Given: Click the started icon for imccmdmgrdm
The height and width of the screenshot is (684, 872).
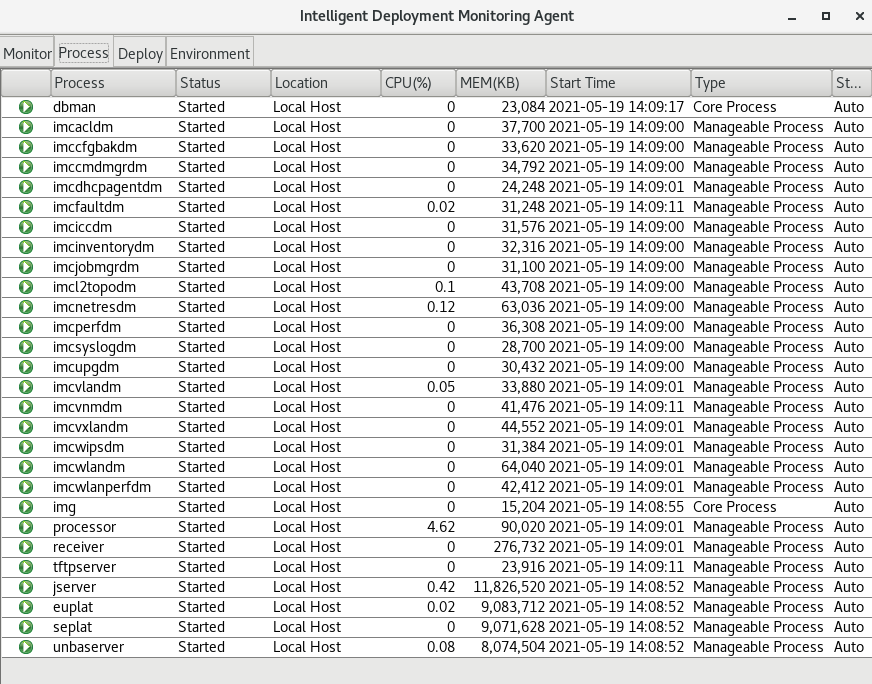Looking at the screenshot, I should pyautogui.click(x=26, y=167).
